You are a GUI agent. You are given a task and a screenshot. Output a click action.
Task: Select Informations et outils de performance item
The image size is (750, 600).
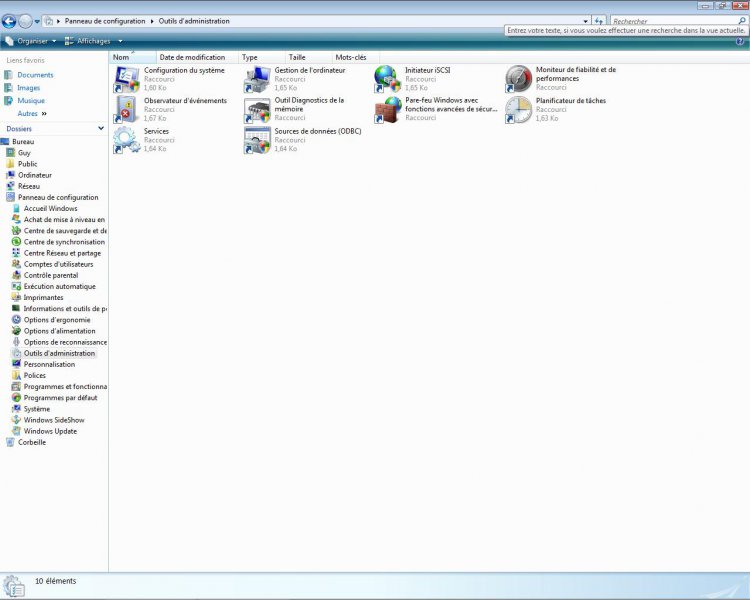[x=59, y=309]
